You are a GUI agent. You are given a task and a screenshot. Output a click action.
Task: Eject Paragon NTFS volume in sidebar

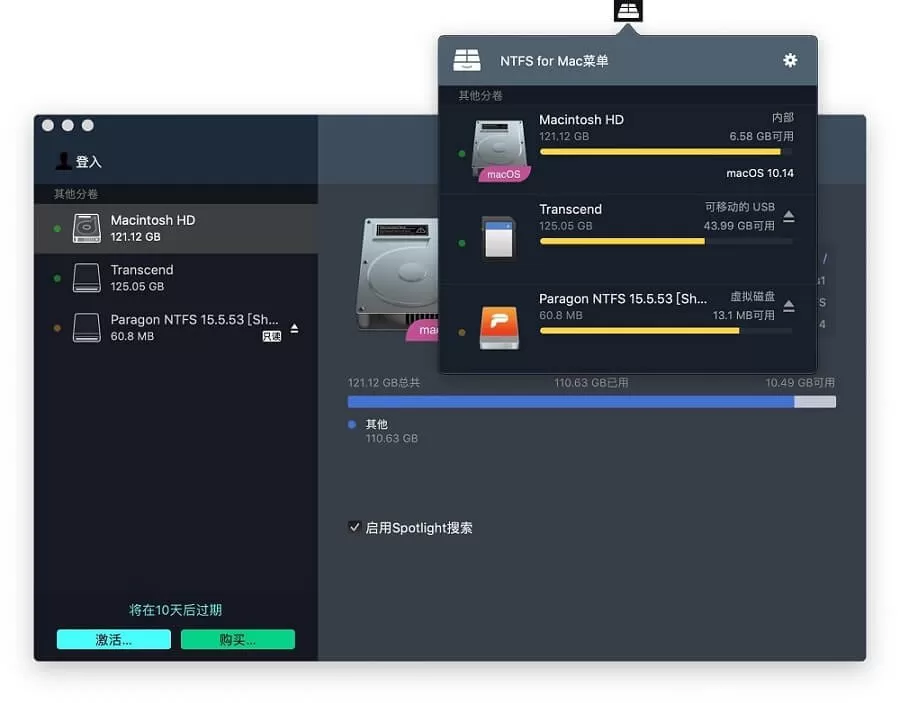click(x=294, y=328)
